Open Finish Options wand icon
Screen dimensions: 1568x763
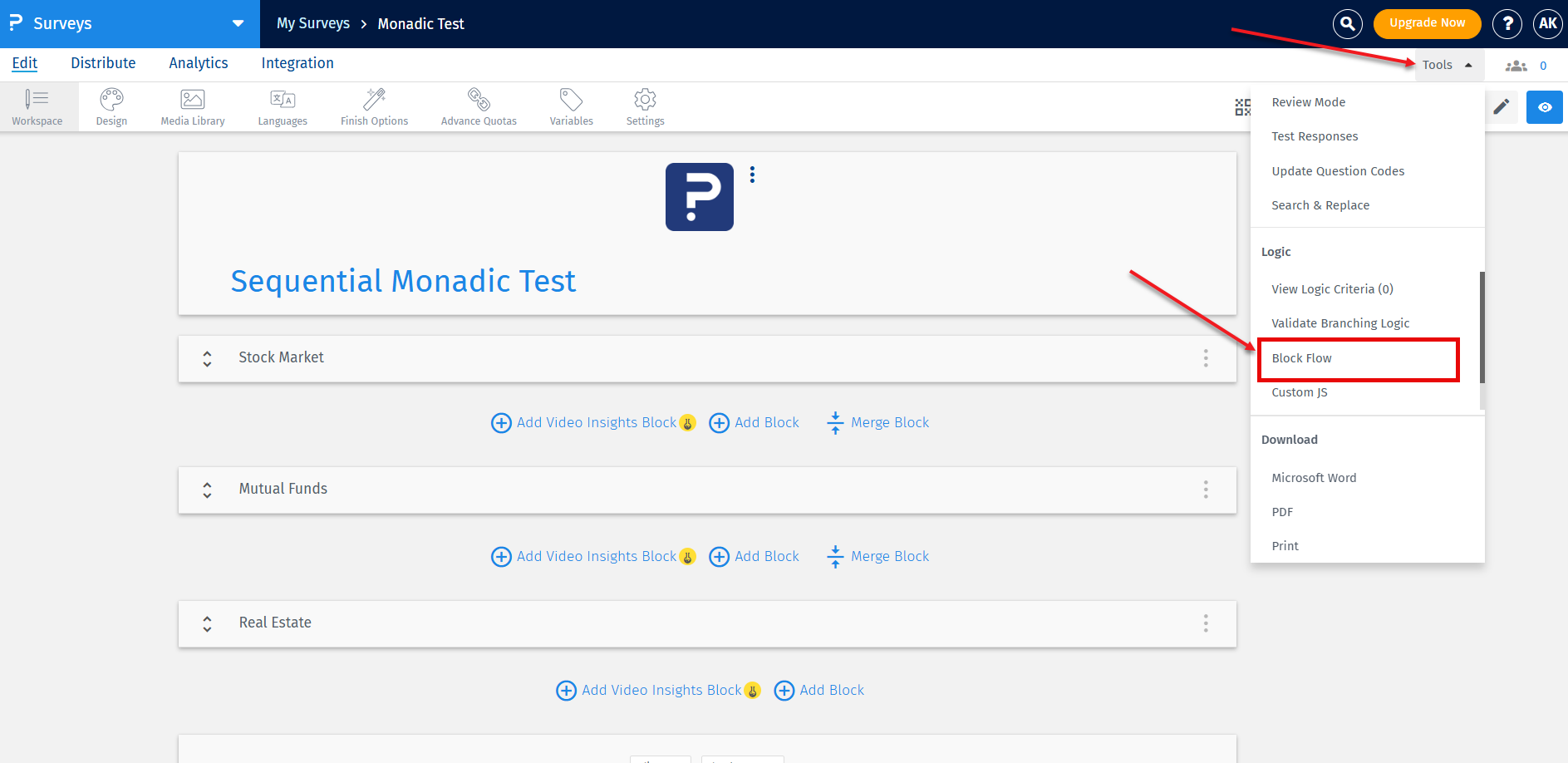(x=374, y=107)
